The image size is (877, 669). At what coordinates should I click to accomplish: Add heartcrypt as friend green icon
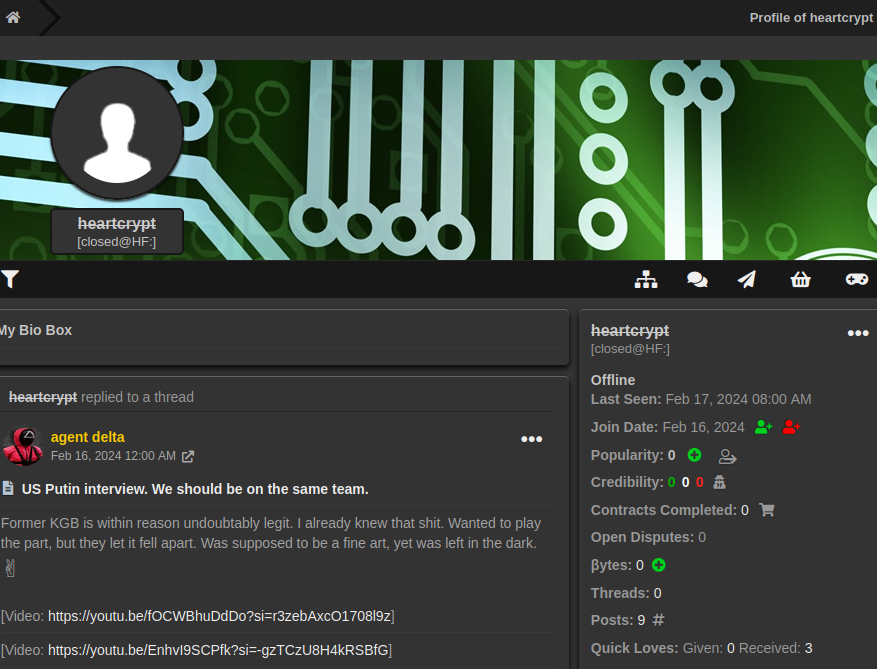(763, 427)
